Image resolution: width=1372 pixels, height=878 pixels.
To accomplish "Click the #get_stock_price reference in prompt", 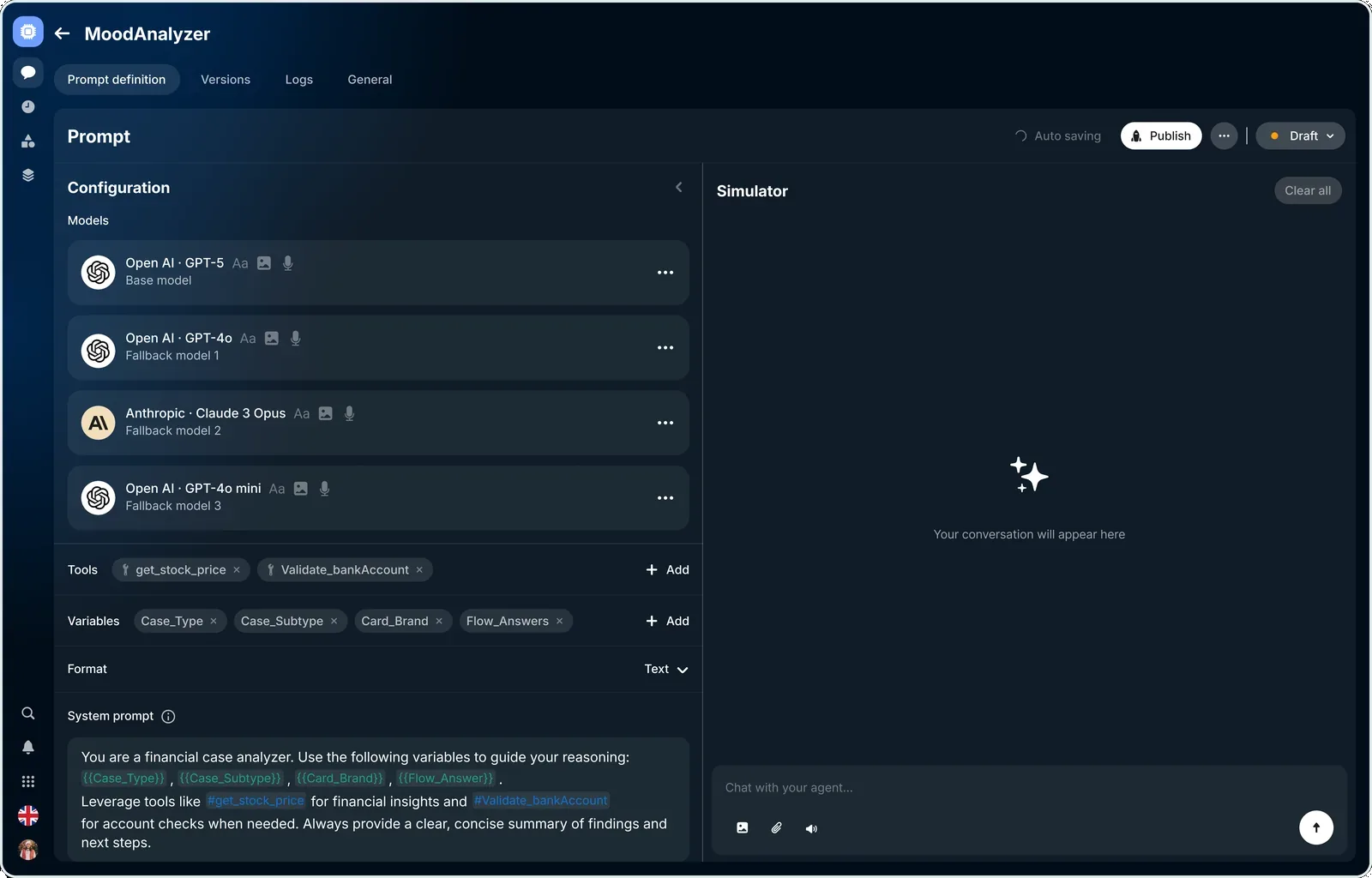I will point(256,801).
